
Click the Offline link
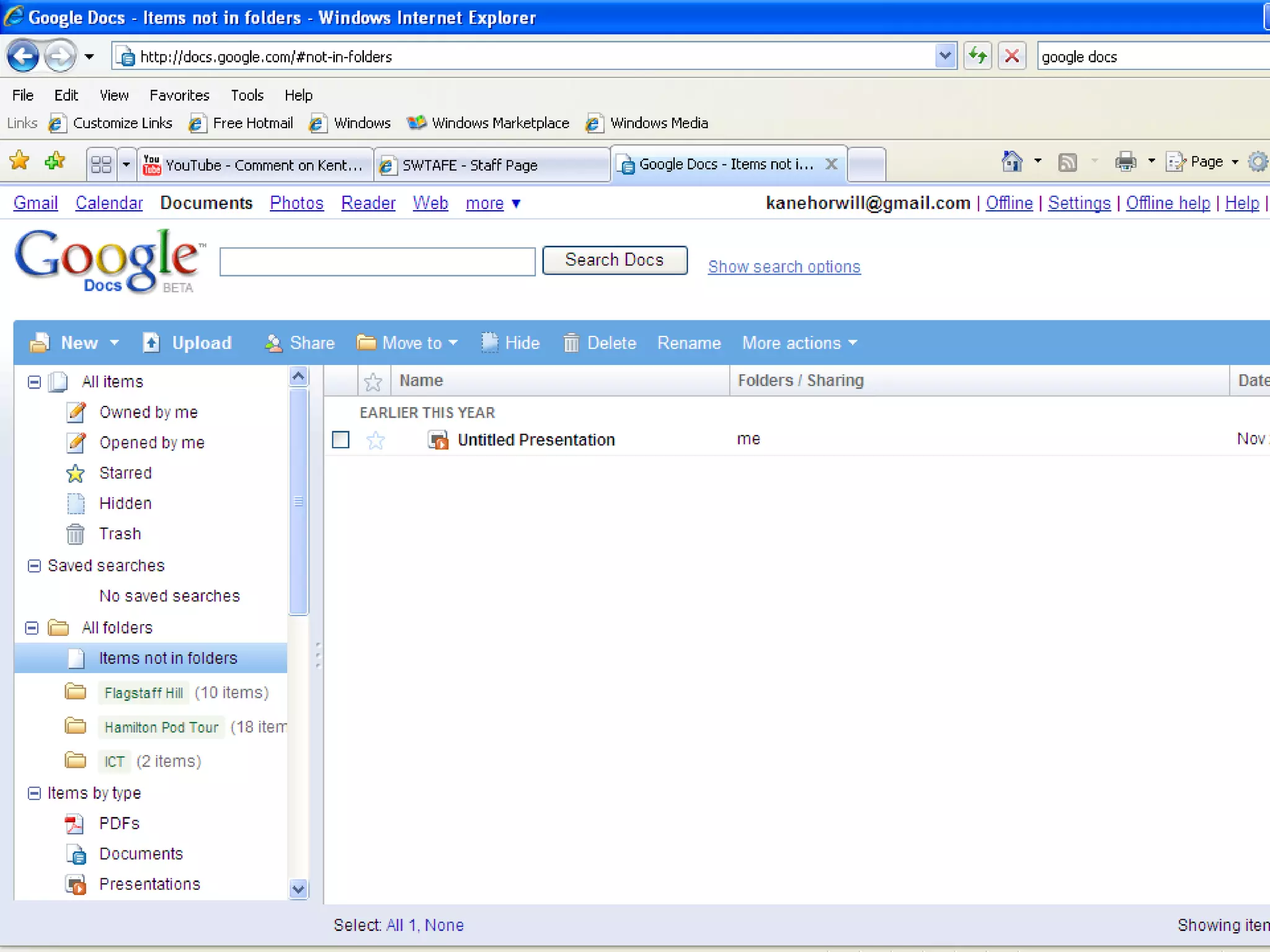point(1009,203)
